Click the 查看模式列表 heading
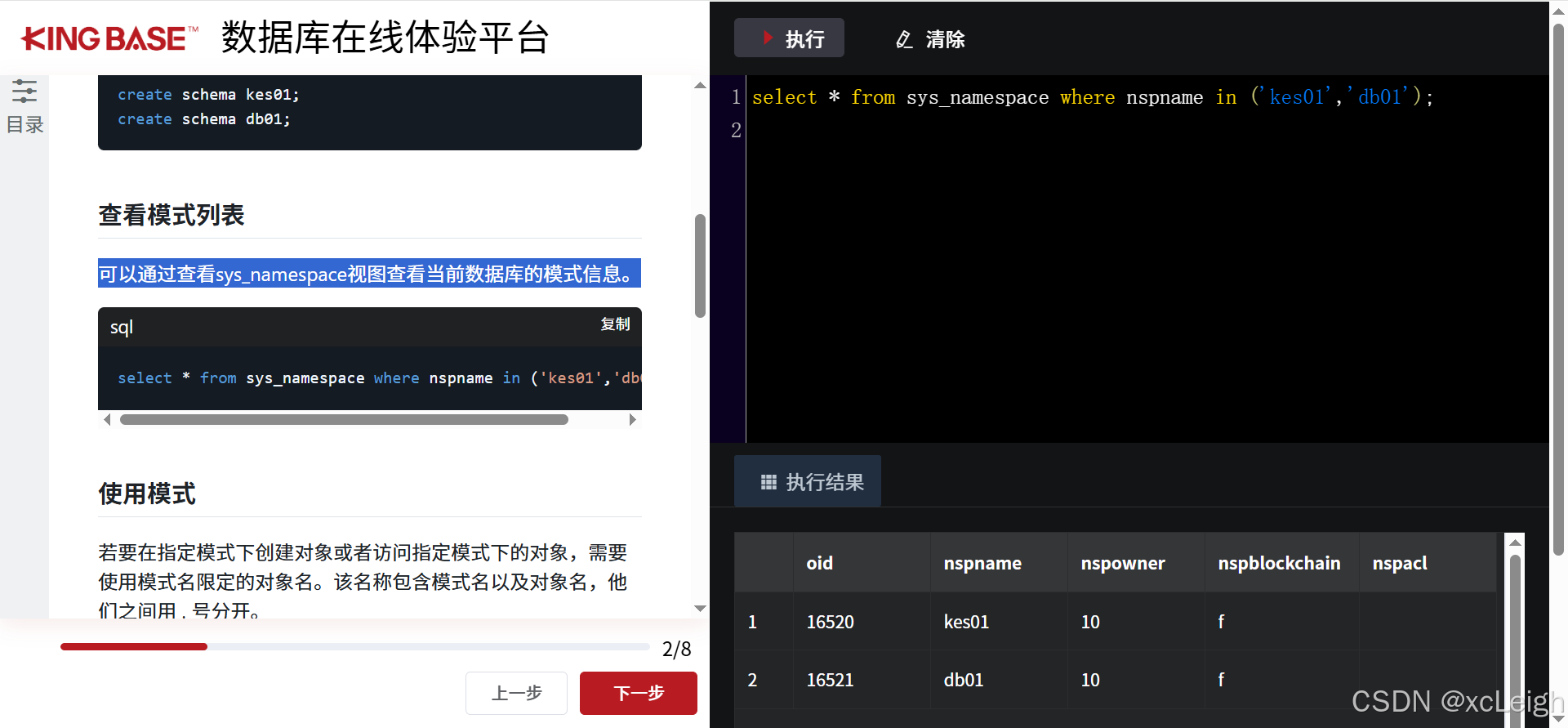This screenshot has height=728, width=1568. [x=171, y=215]
